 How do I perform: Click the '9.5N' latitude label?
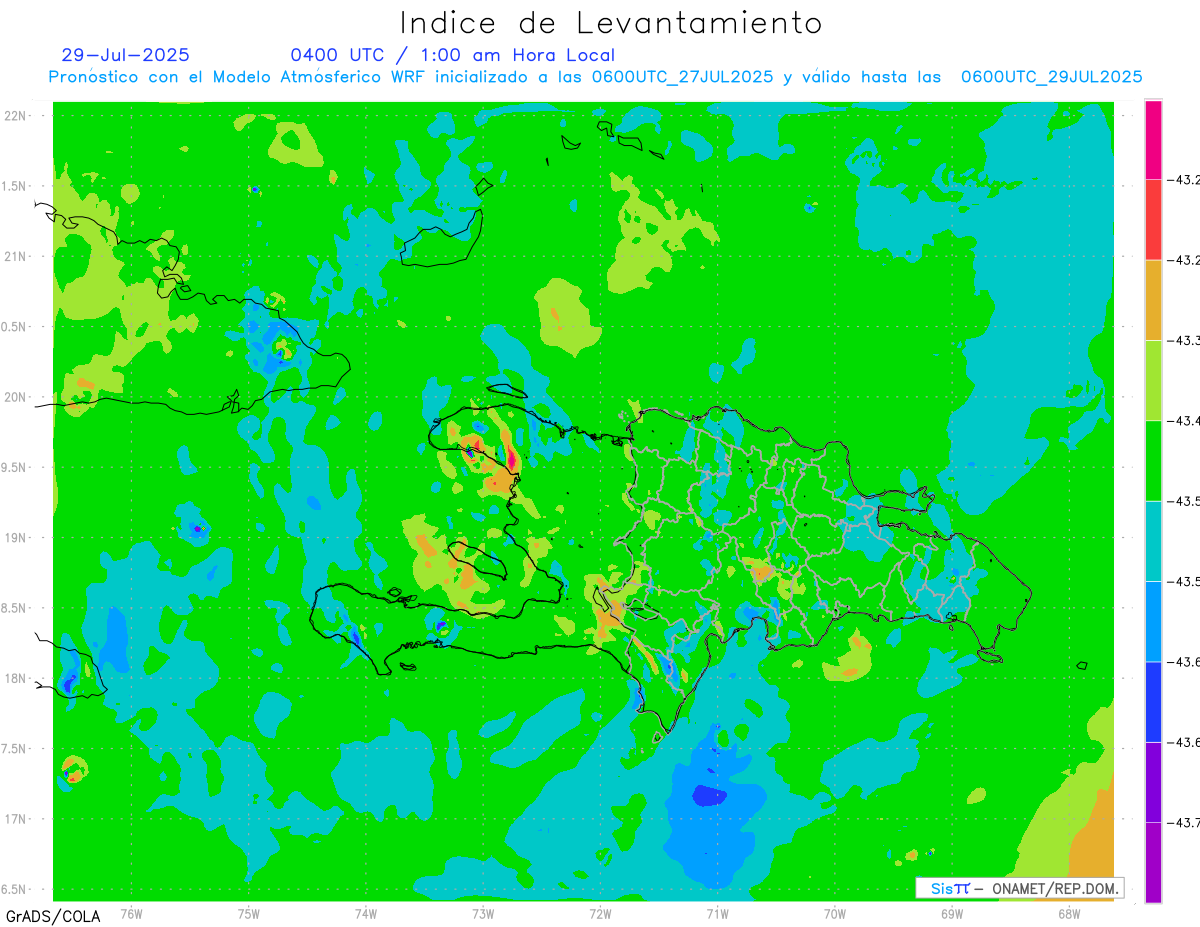tap(14, 468)
